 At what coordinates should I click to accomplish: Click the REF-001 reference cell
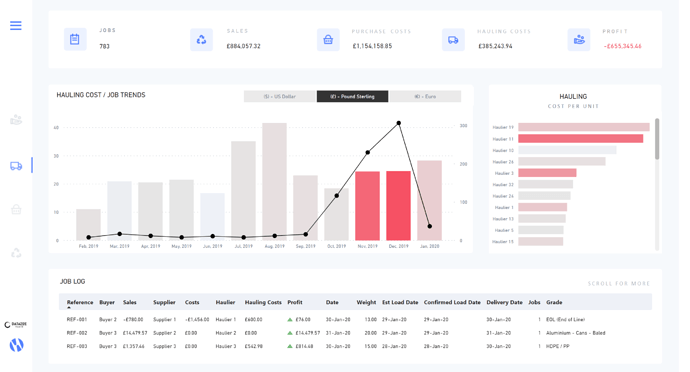point(77,320)
